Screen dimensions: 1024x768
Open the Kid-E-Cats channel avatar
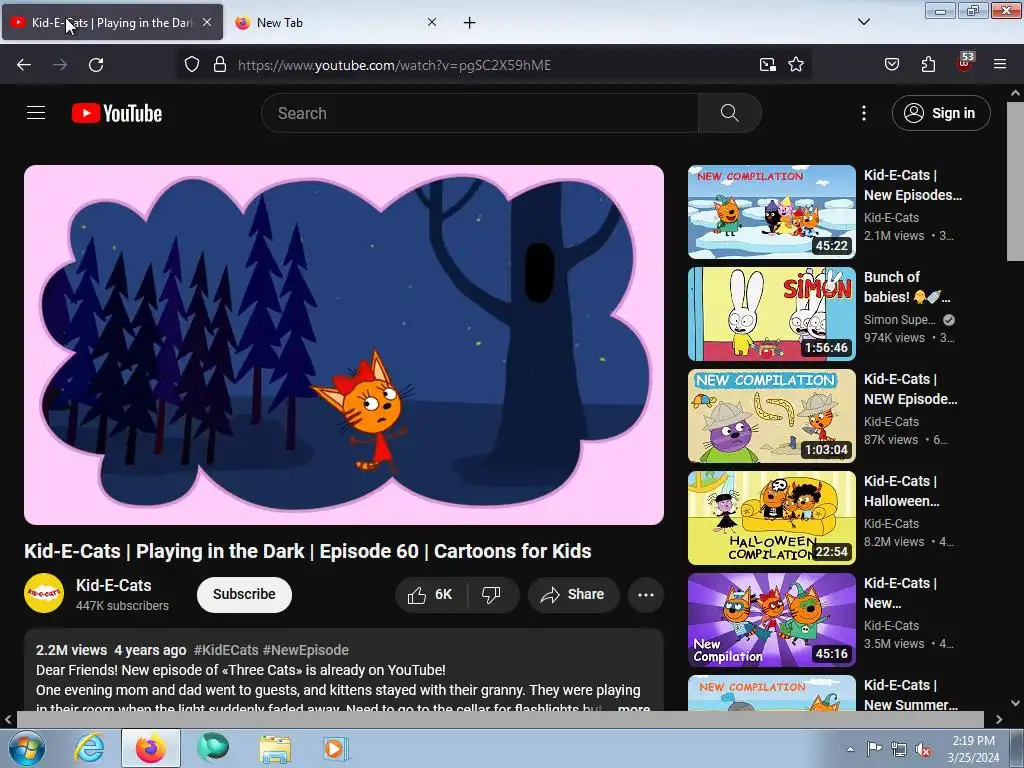pos(44,593)
